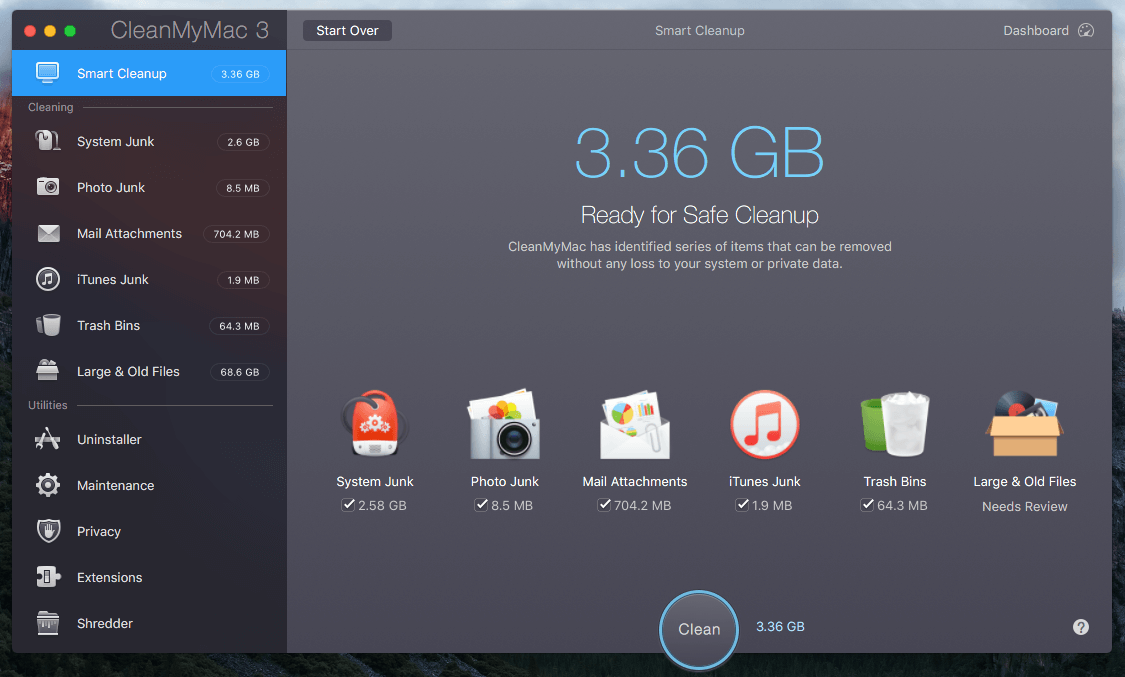Open the Mail Attachments module label

point(129,233)
